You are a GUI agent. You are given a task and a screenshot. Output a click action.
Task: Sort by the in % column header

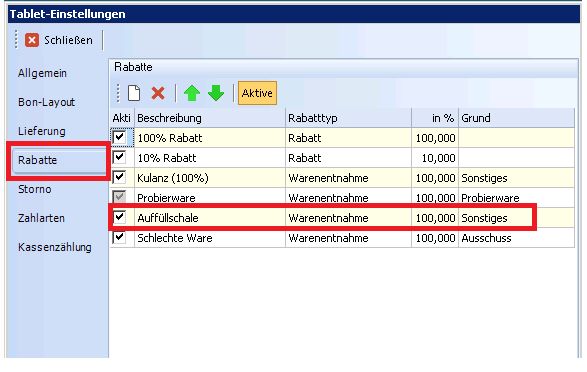click(x=435, y=118)
